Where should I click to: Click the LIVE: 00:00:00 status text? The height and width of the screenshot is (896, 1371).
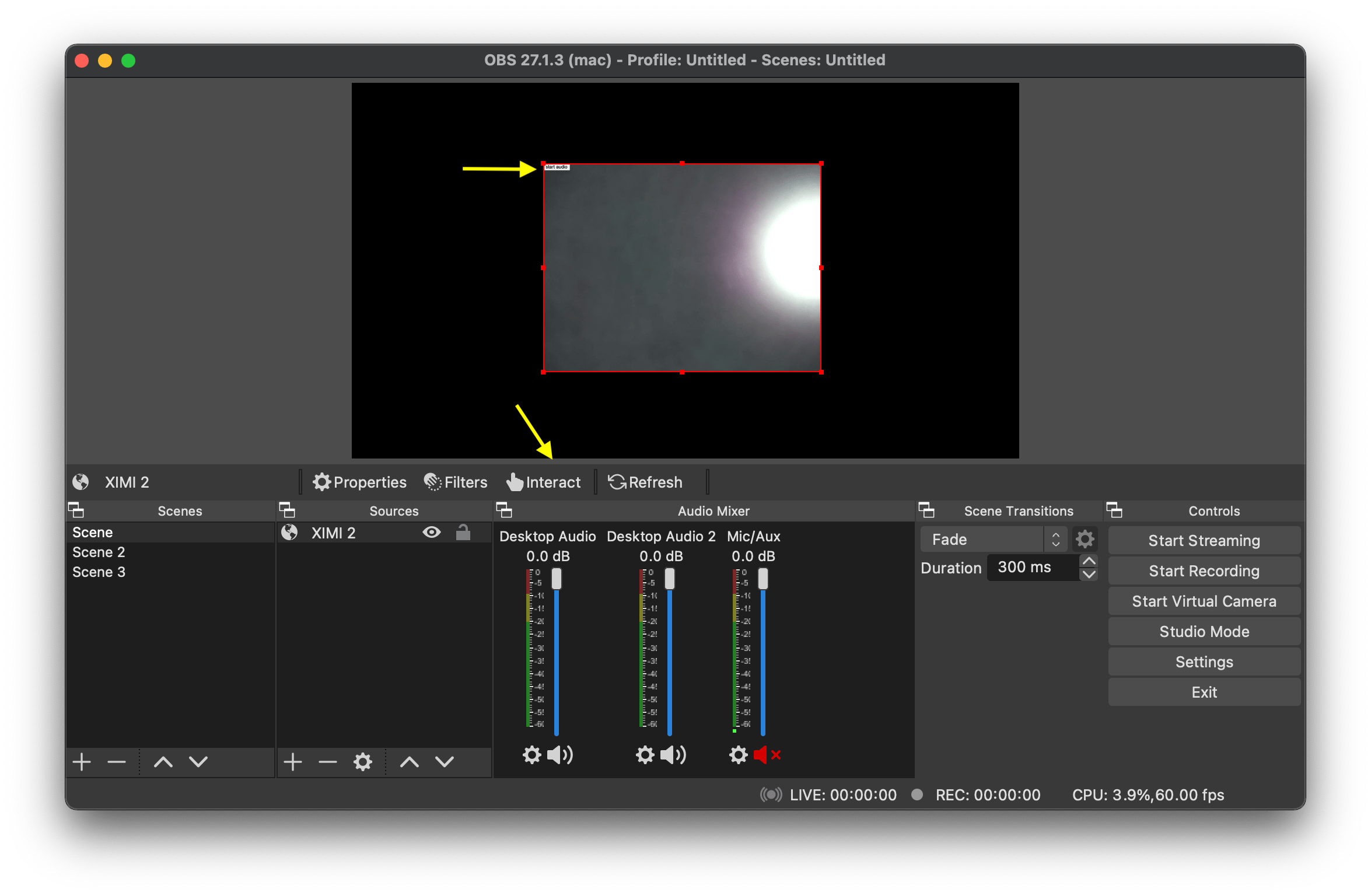[843, 795]
